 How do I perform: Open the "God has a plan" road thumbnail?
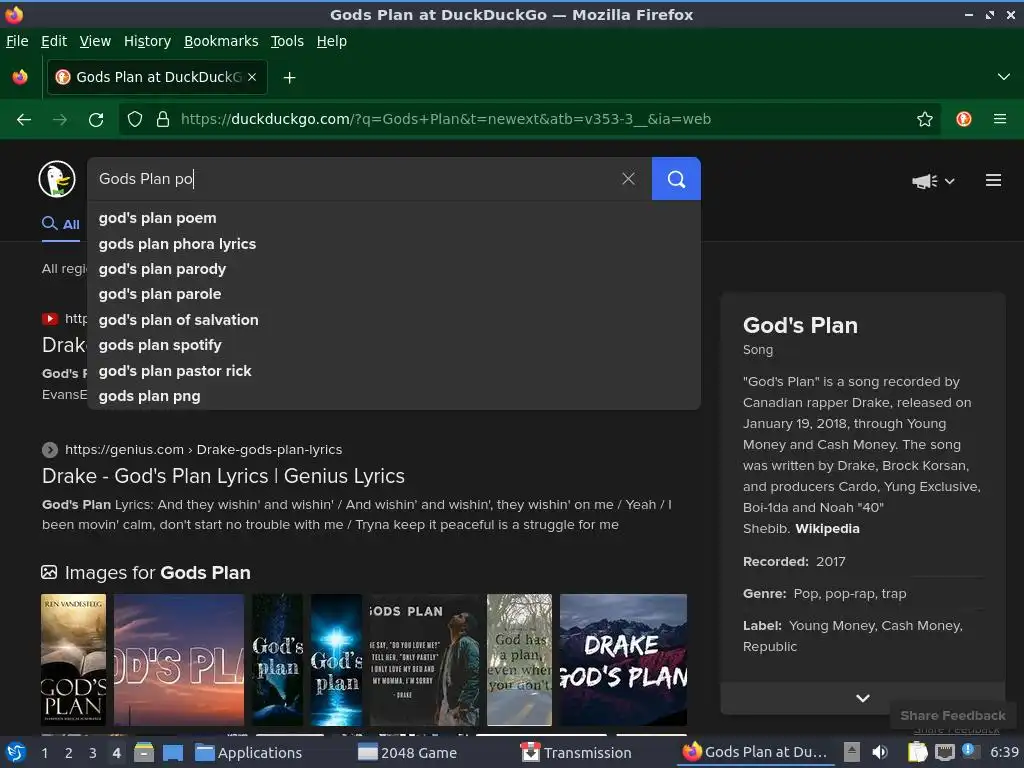coord(519,660)
